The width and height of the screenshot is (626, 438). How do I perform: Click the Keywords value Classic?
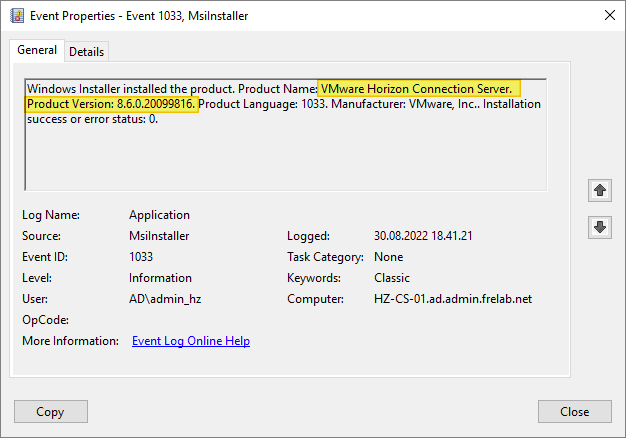(x=391, y=278)
